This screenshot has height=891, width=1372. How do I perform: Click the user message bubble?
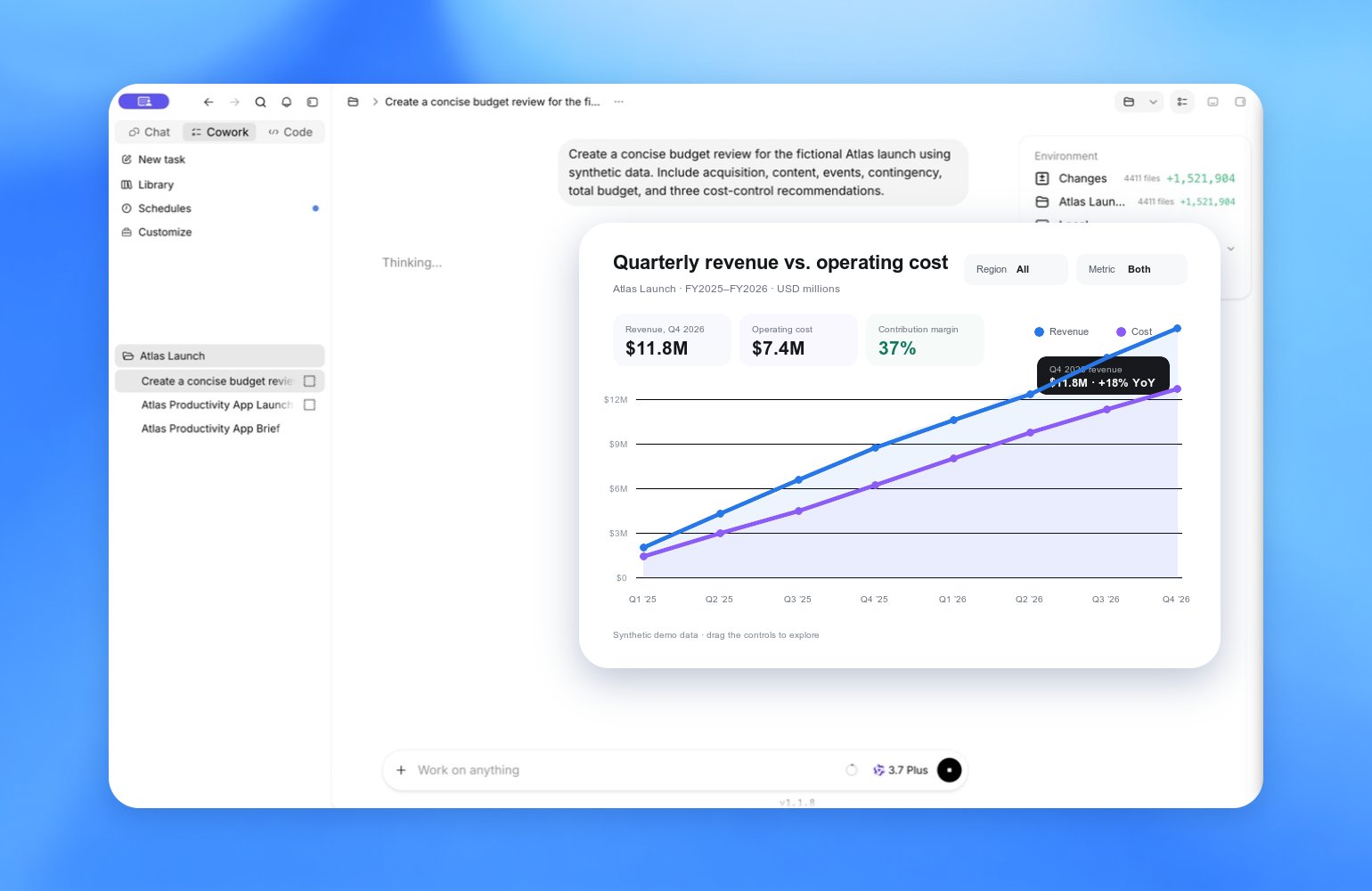(763, 172)
